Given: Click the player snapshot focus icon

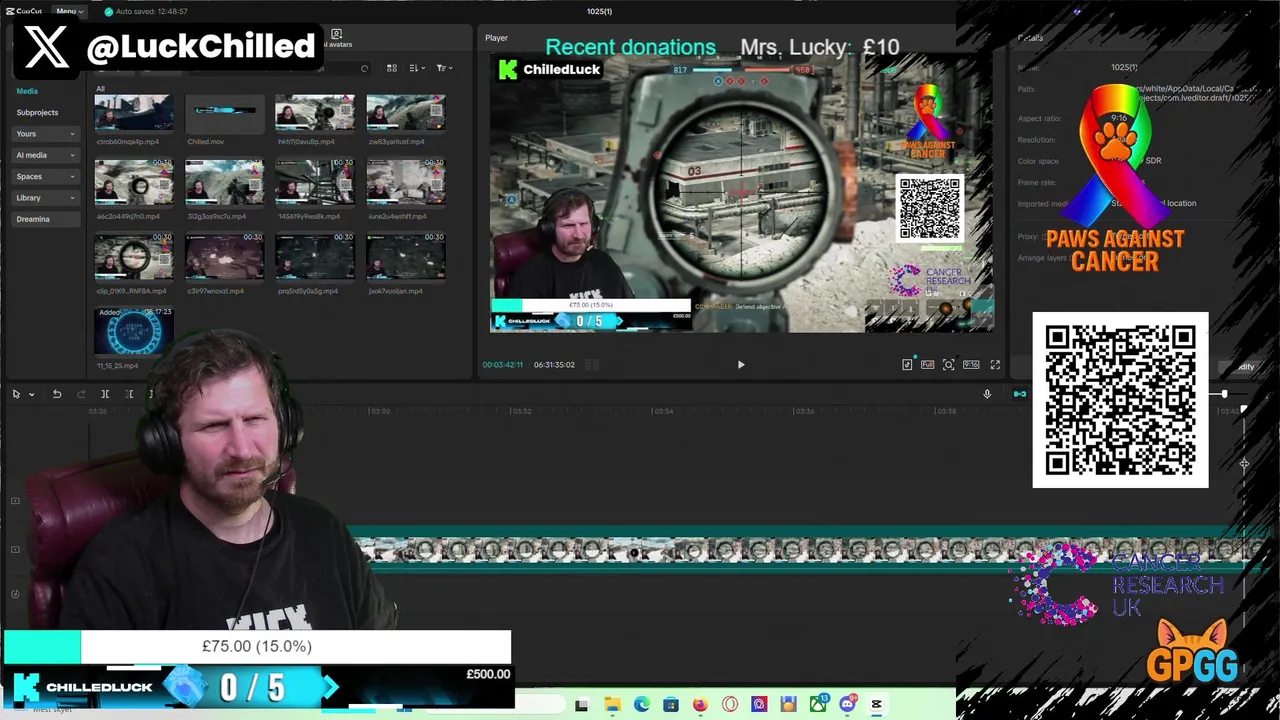Looking at the screenshot, I should (948, 365).
